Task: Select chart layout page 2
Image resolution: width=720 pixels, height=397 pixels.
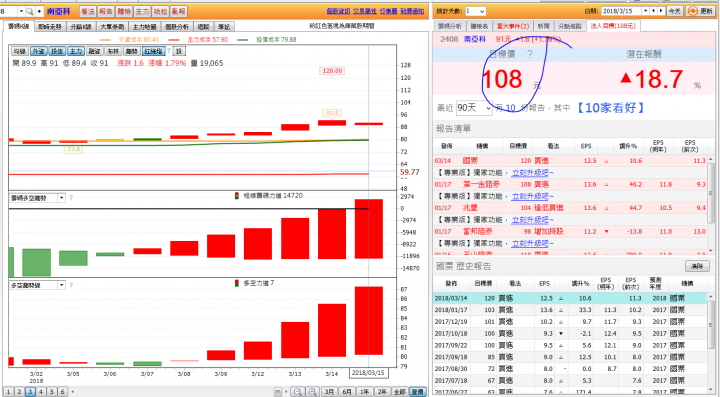Action: pyautogui.click(x=19, y=392)
